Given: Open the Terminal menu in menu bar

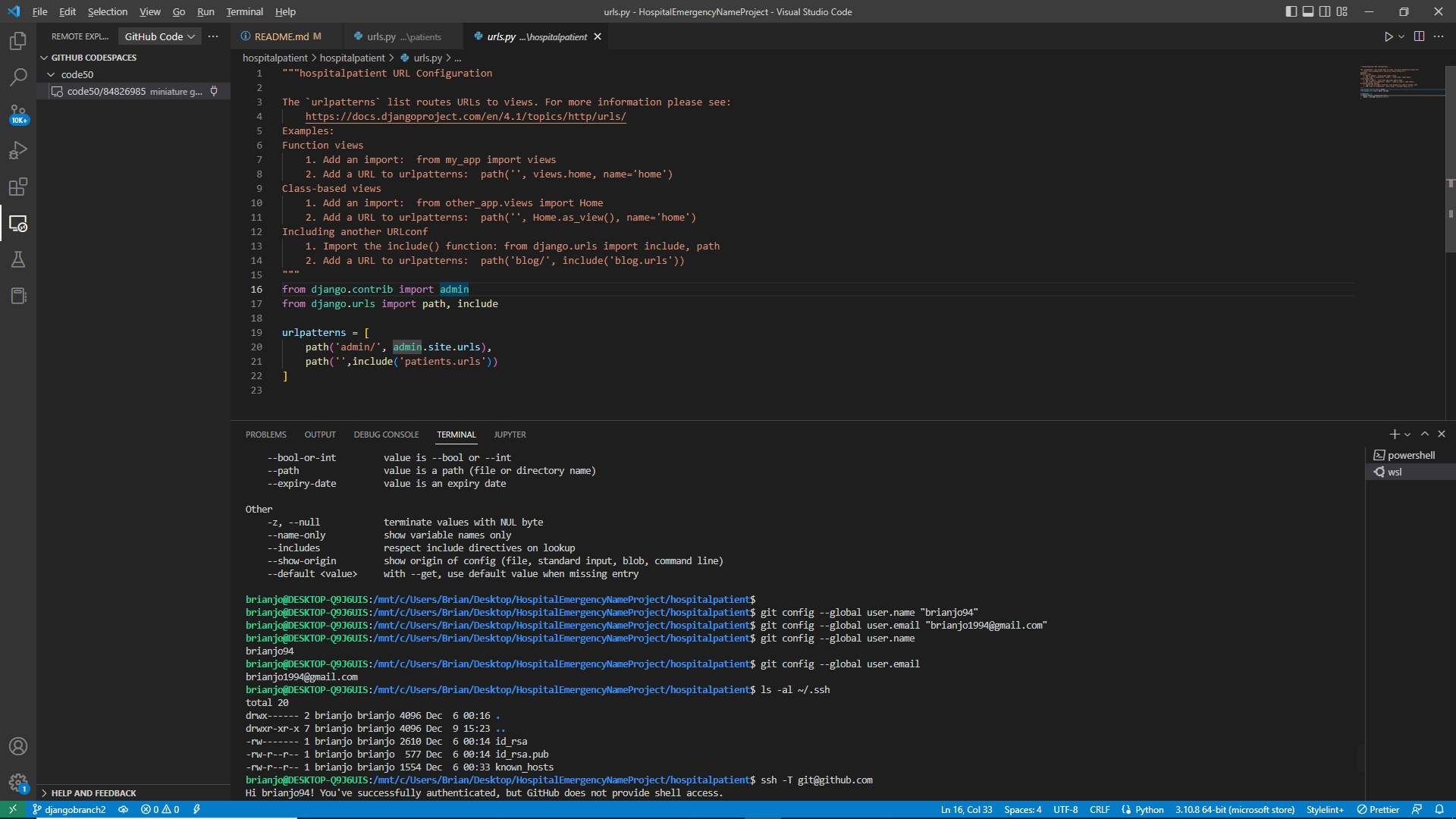Looking at the screenshot, I should coord(244,11).
